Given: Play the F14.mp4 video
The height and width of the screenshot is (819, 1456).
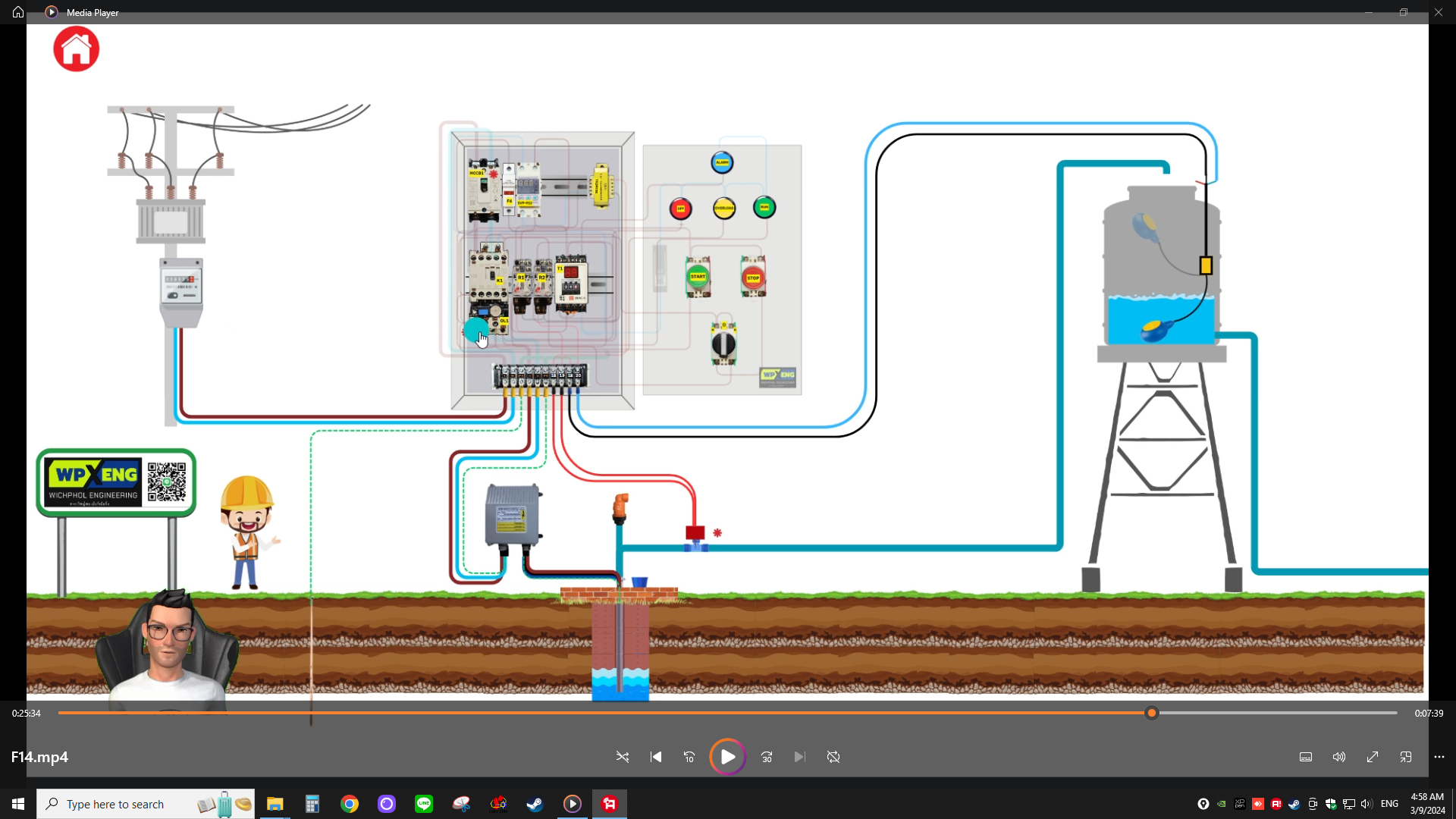Looking at the screenshot, I should pos(727,757).
